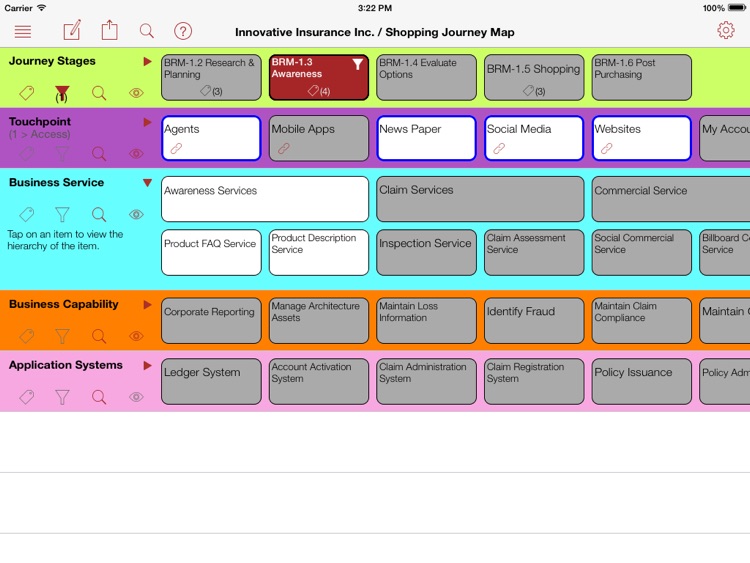Screen dimensions: 750x563
Task: Tap the link icon on Websites card
Action: [607, 148]
